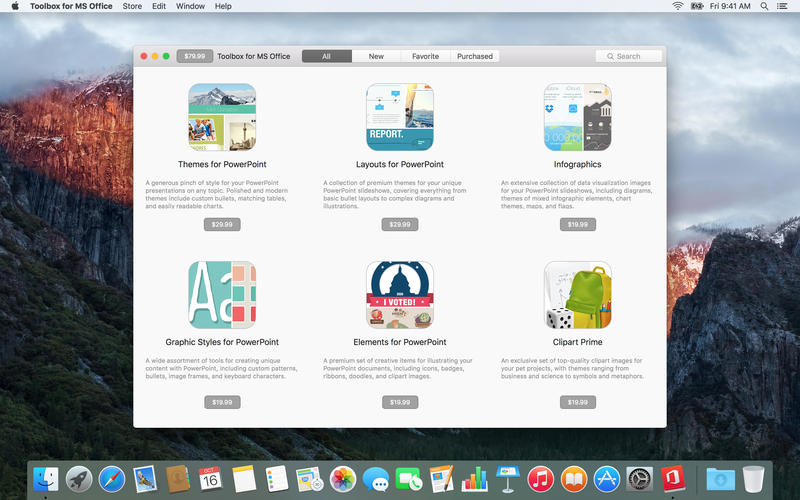Click $19.99 price under Infographics
The height and width of the screenshot is (500, 800).
(578, 224)
